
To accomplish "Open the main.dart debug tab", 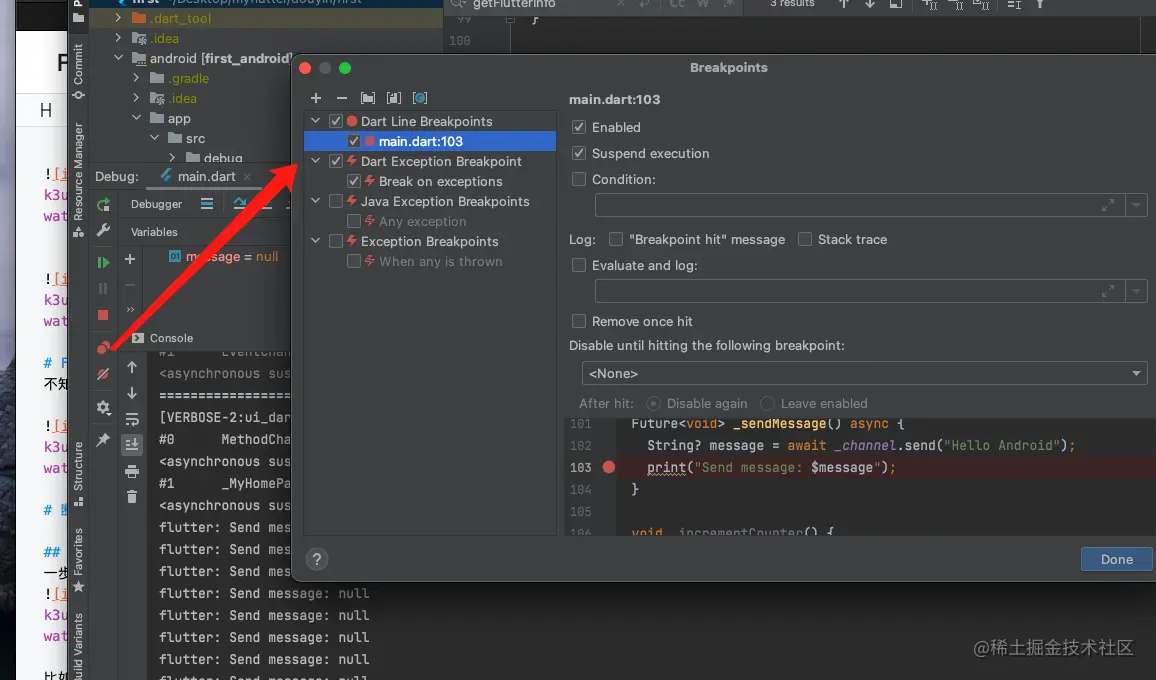I will [x=206, y=177].
